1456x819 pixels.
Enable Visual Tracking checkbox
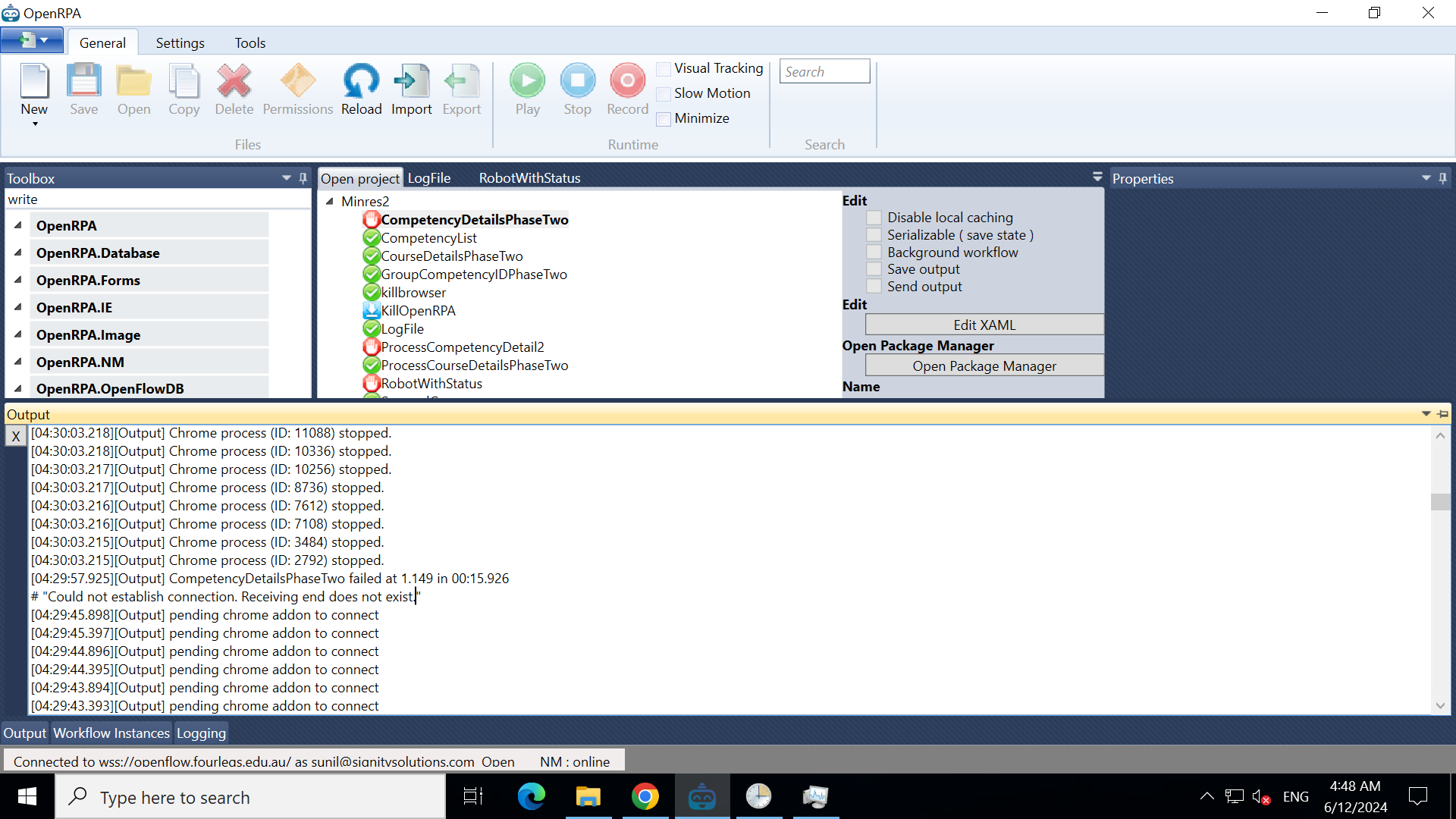click(x=664, y=69)
